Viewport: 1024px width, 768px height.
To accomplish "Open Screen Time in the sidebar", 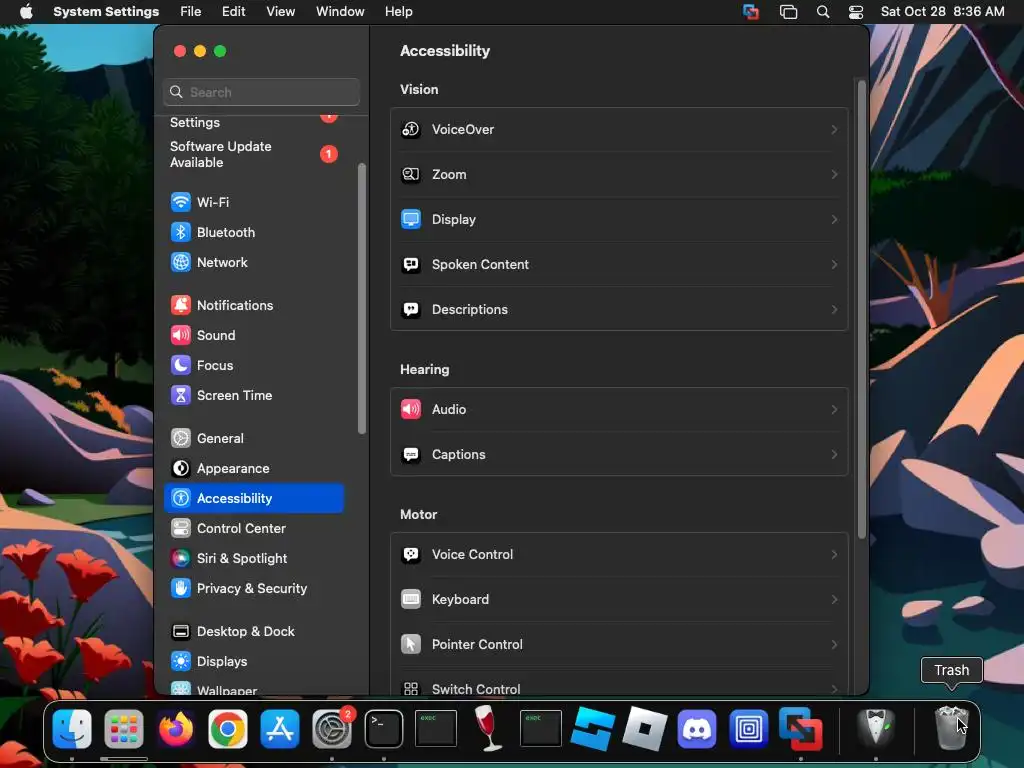I will coord(254,396).
